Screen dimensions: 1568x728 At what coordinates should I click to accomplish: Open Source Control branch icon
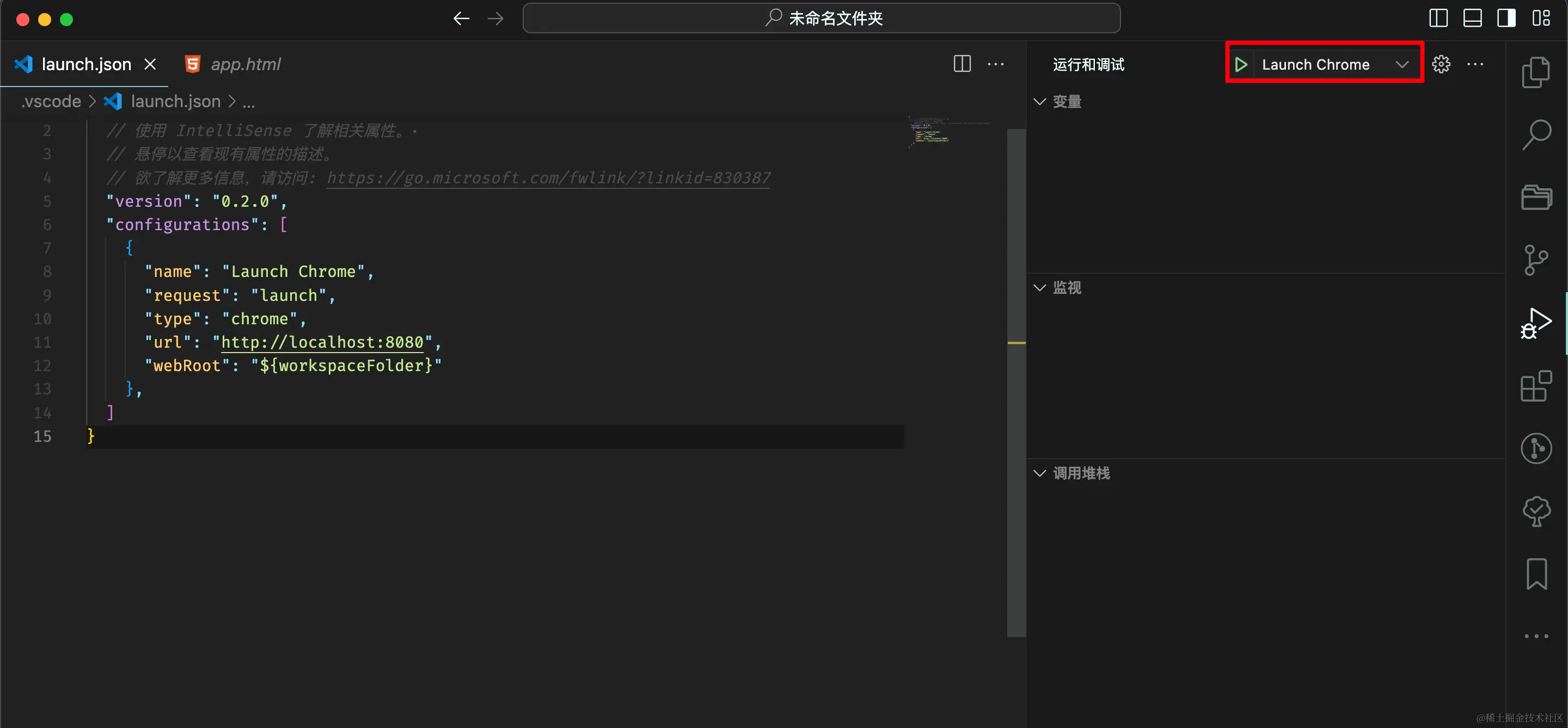click(x=1536, y=260)
